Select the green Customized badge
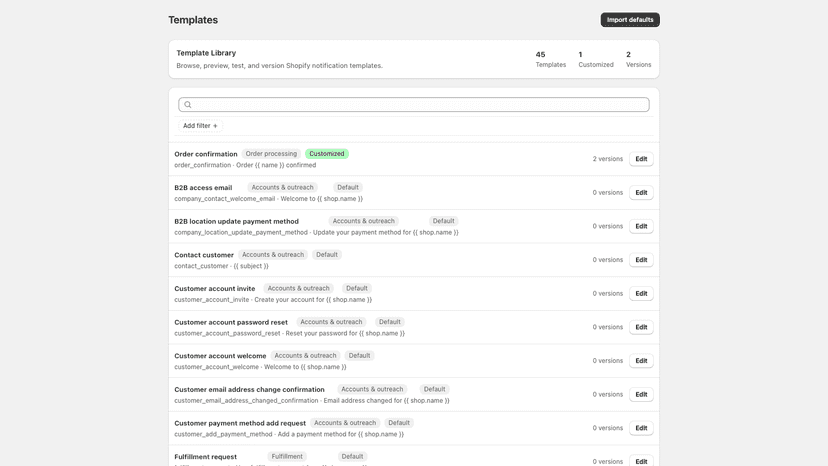This screenshot has height=466, width=828. click(x=327, y=154)
